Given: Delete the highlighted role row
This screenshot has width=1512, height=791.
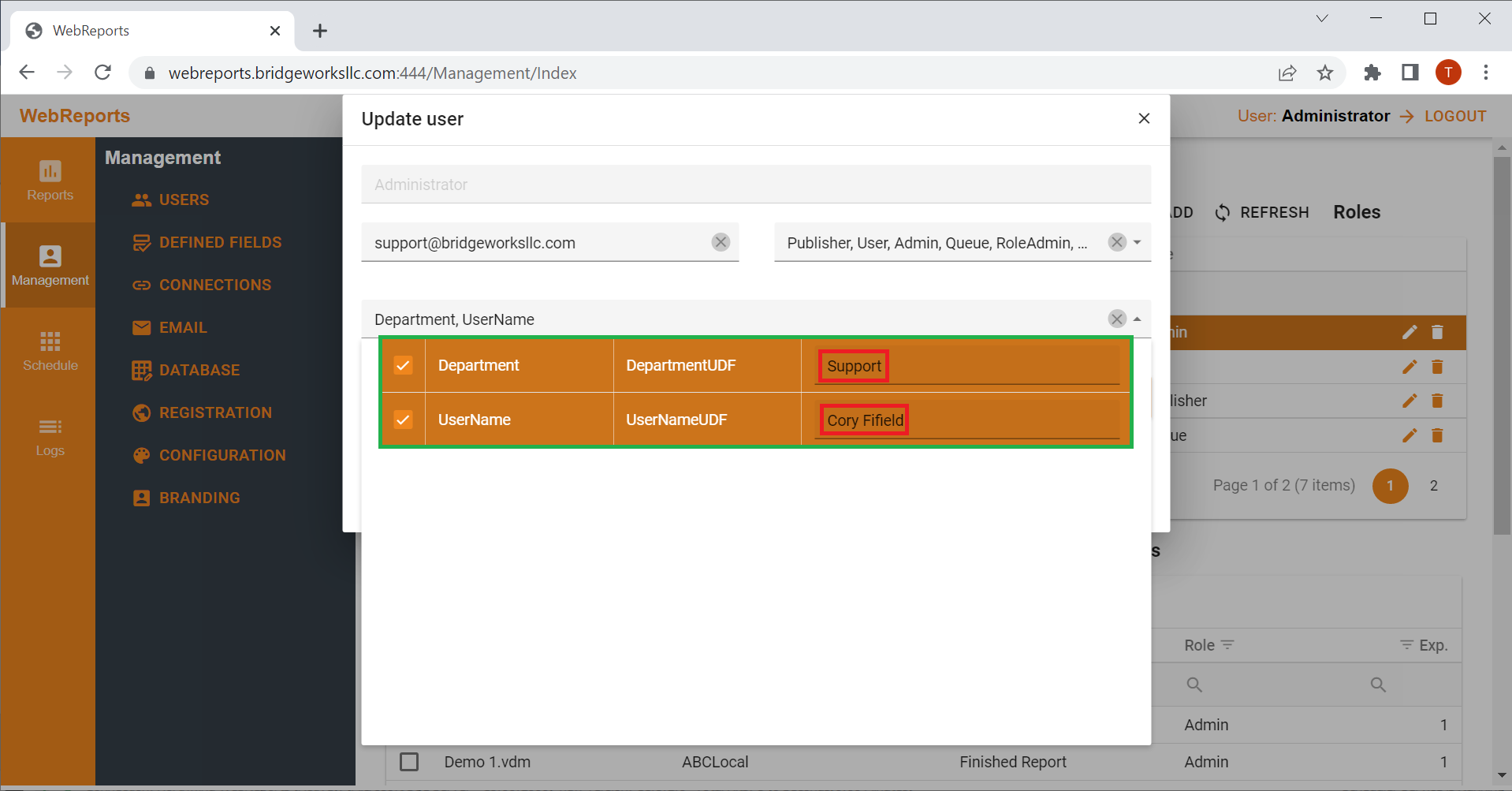Looking at the screenshot, I should [1437, 332].
